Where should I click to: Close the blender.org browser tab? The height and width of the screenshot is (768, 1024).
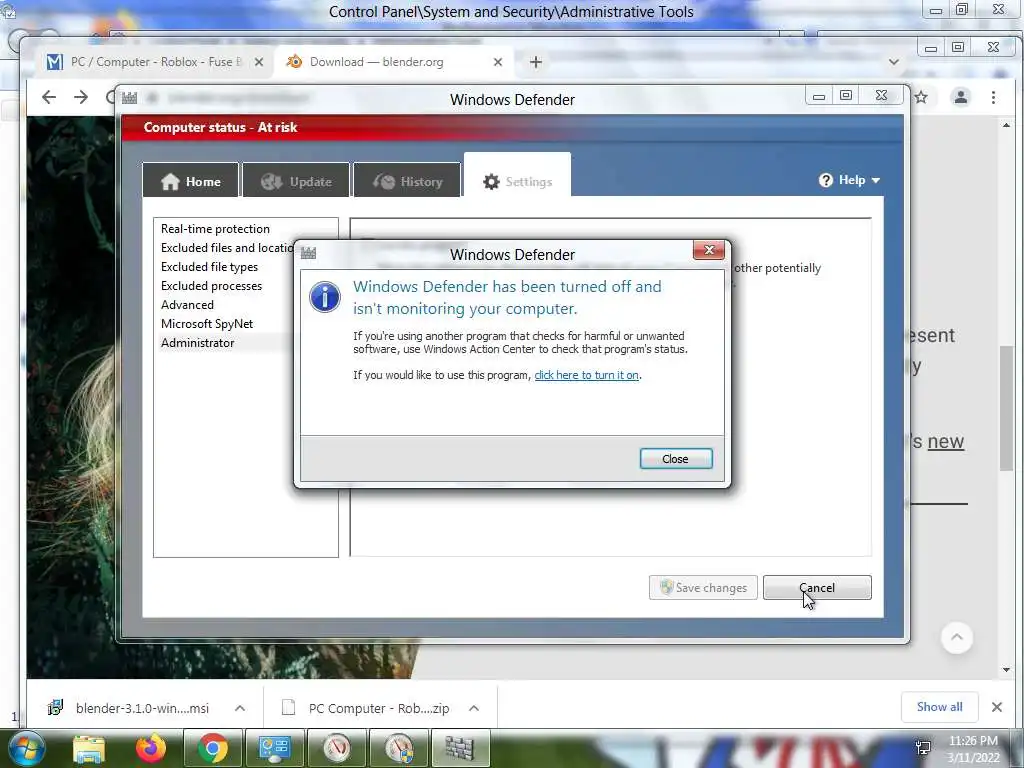(498, 62)
